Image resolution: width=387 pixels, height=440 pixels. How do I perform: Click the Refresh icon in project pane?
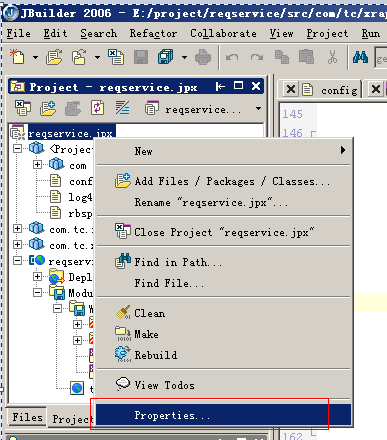pyautogui.click(x=98, y=108)
